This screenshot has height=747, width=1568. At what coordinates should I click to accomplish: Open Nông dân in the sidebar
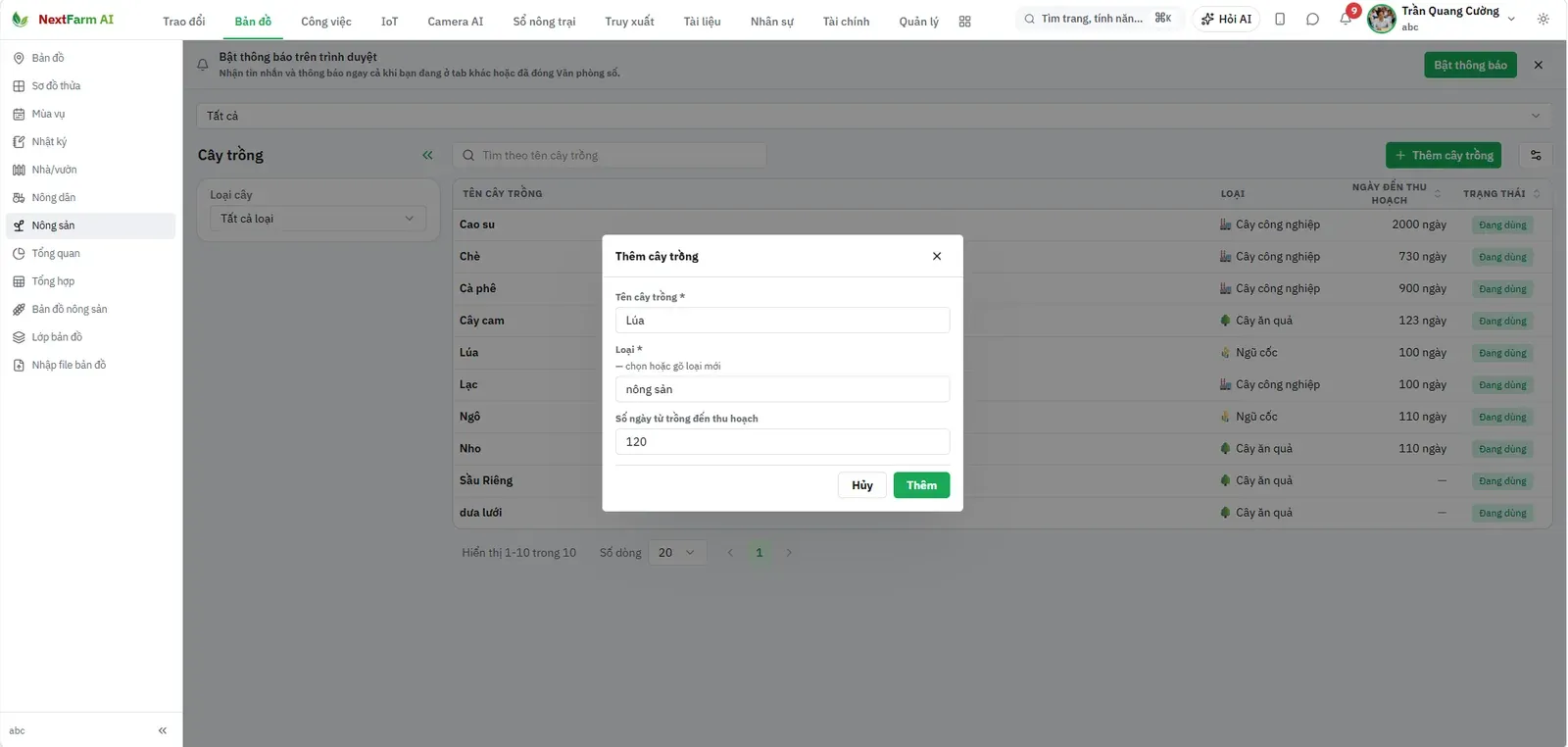90,198
